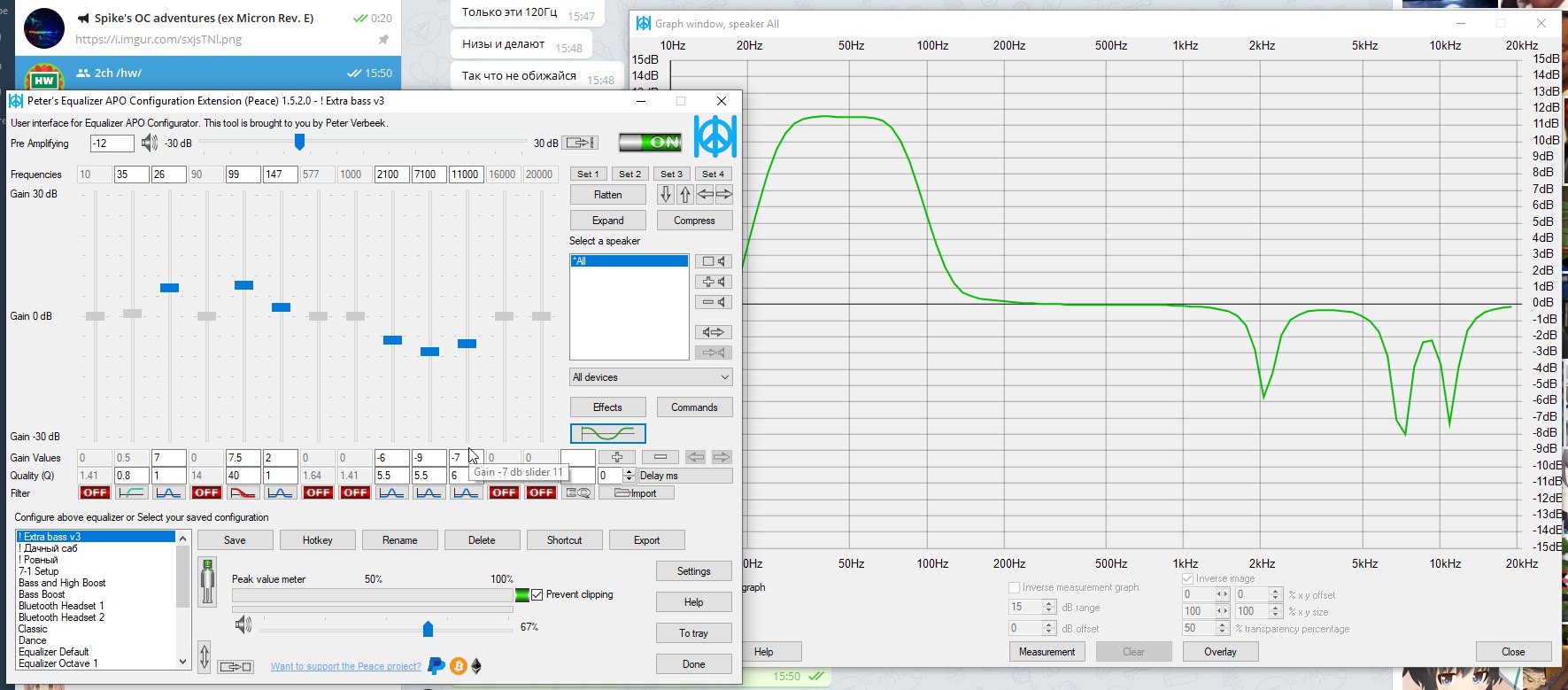Select the Set 2 preset tab

tap(630, 174)
